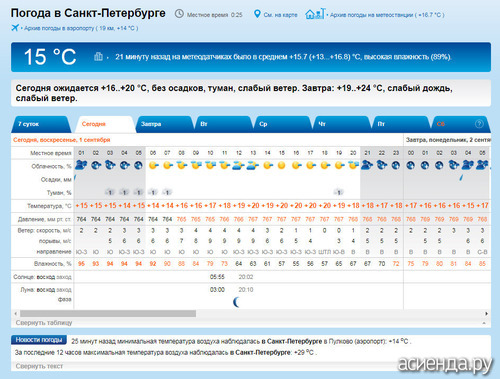The width and height of the screenshot is (500, 379).
Task: Click the Температура, °C row label
Action: pyautogui.click(x=49, y=206)
